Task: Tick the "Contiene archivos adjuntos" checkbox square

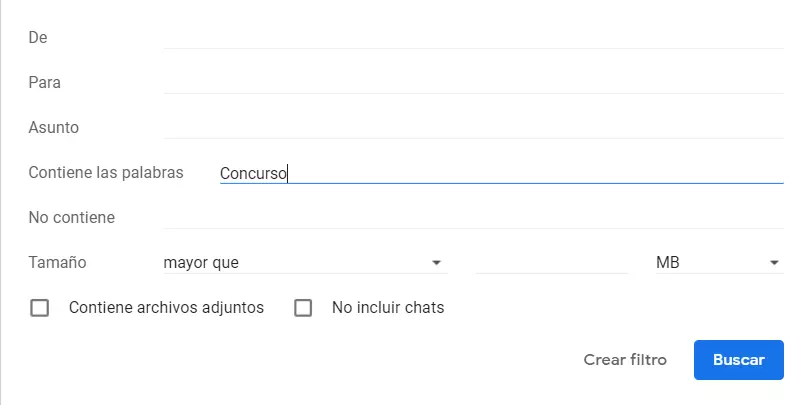Action: pos(40,308)
